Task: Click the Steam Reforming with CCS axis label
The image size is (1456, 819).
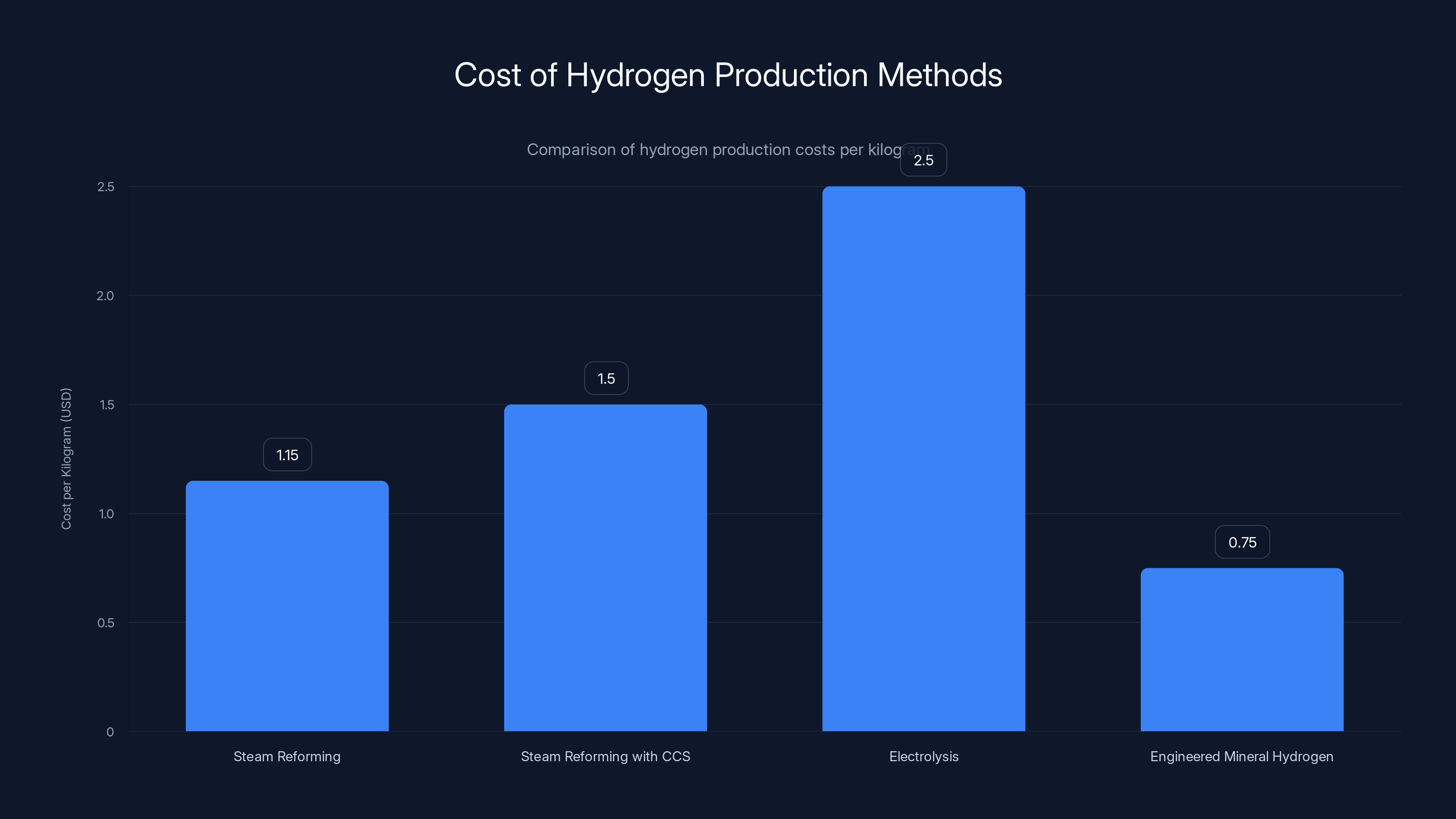Action: pos(605,756)
